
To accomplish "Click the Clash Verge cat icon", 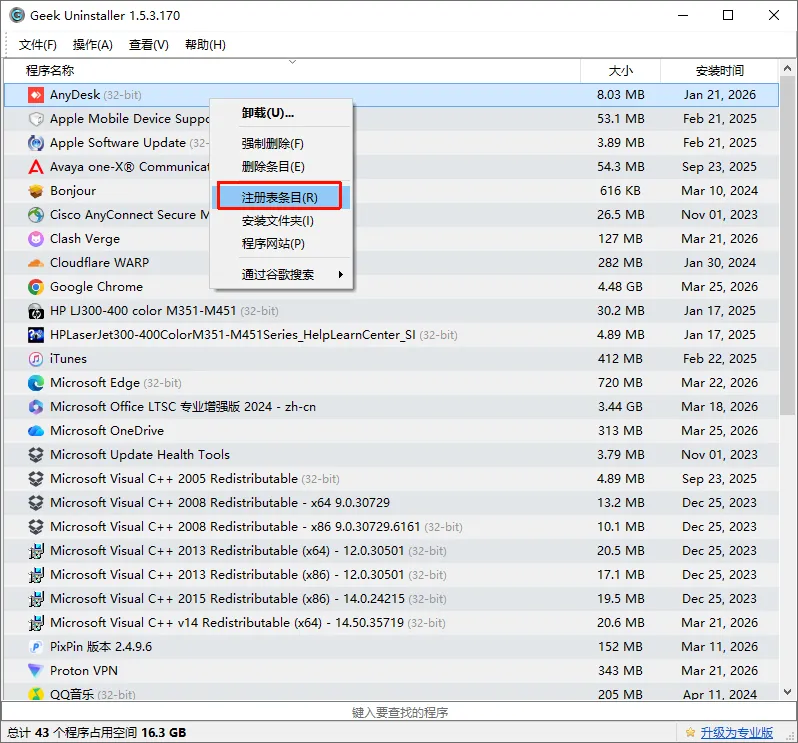I will point(36,239).
